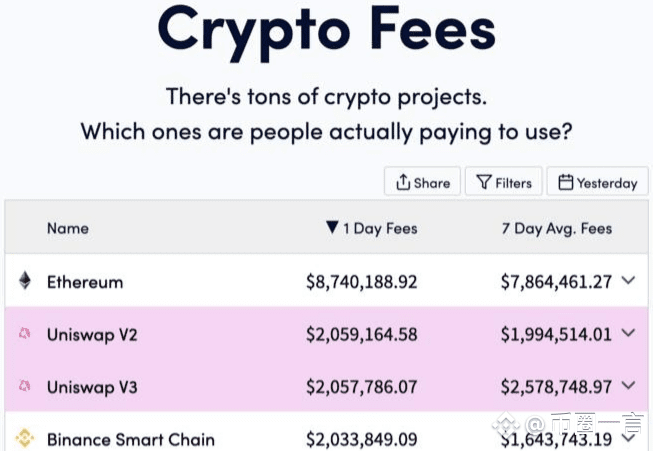Expand the Uniswap V3 row chevron

(628, 385)
